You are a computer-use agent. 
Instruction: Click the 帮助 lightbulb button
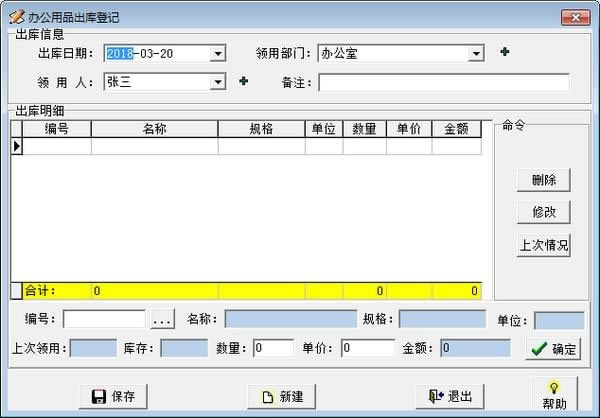tap(554, 395)
